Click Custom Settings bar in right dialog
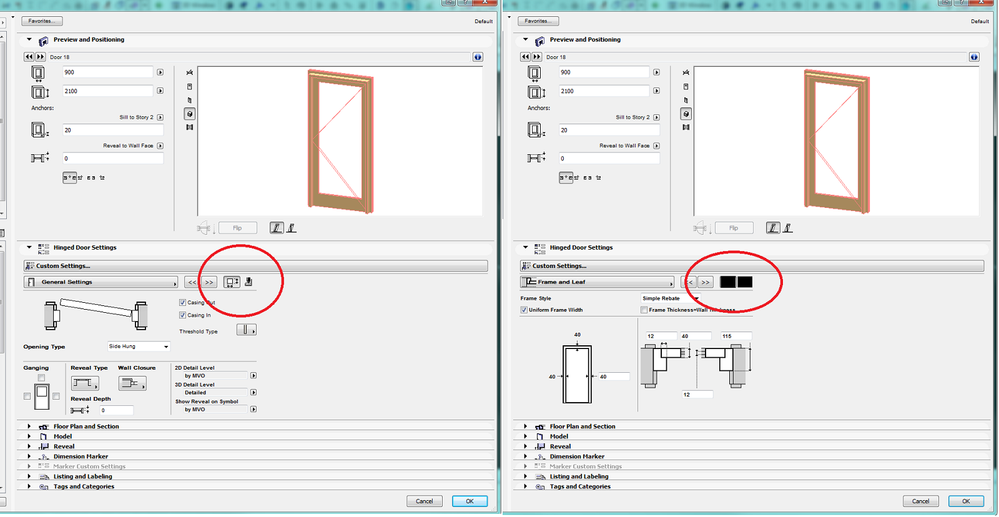 tap(752, 266)
